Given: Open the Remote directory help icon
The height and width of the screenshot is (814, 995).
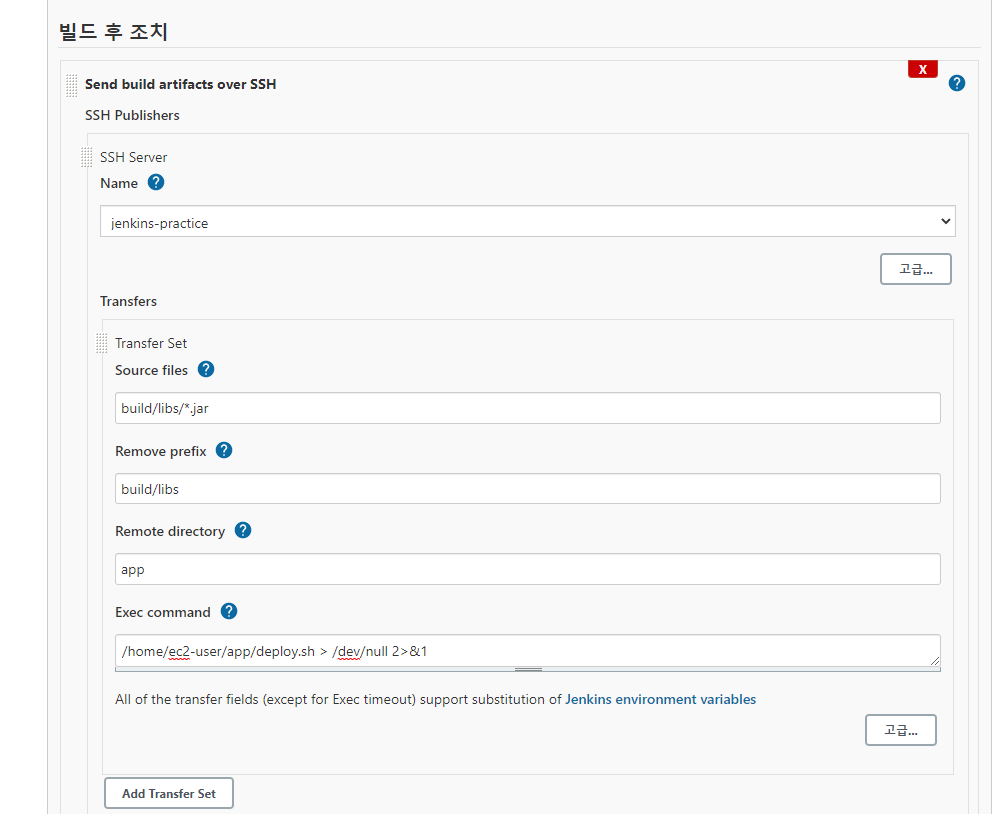Looking at the screenshot, I should point(242,530).
